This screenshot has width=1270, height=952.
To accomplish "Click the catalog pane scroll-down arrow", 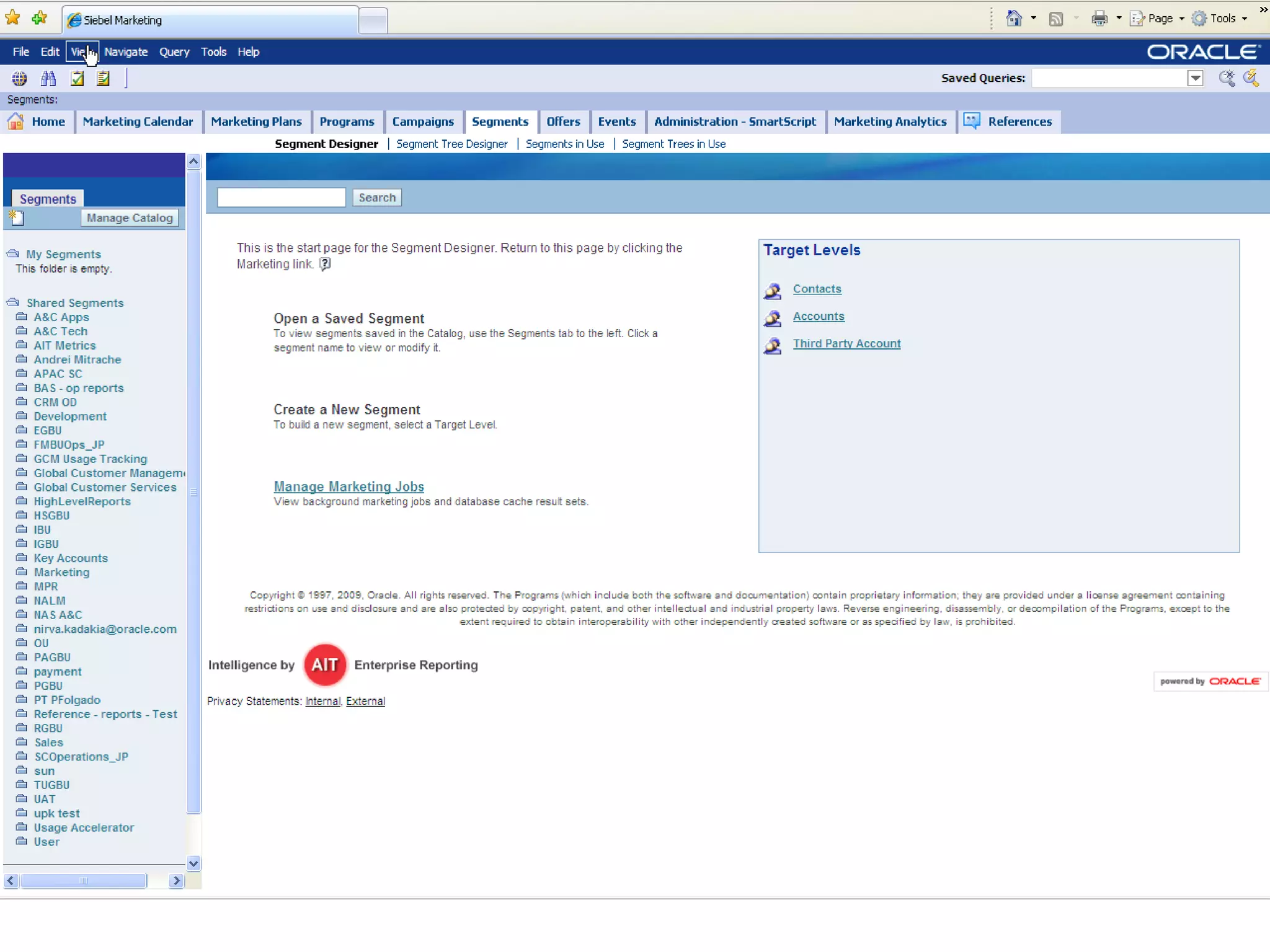I will point(193,863).
